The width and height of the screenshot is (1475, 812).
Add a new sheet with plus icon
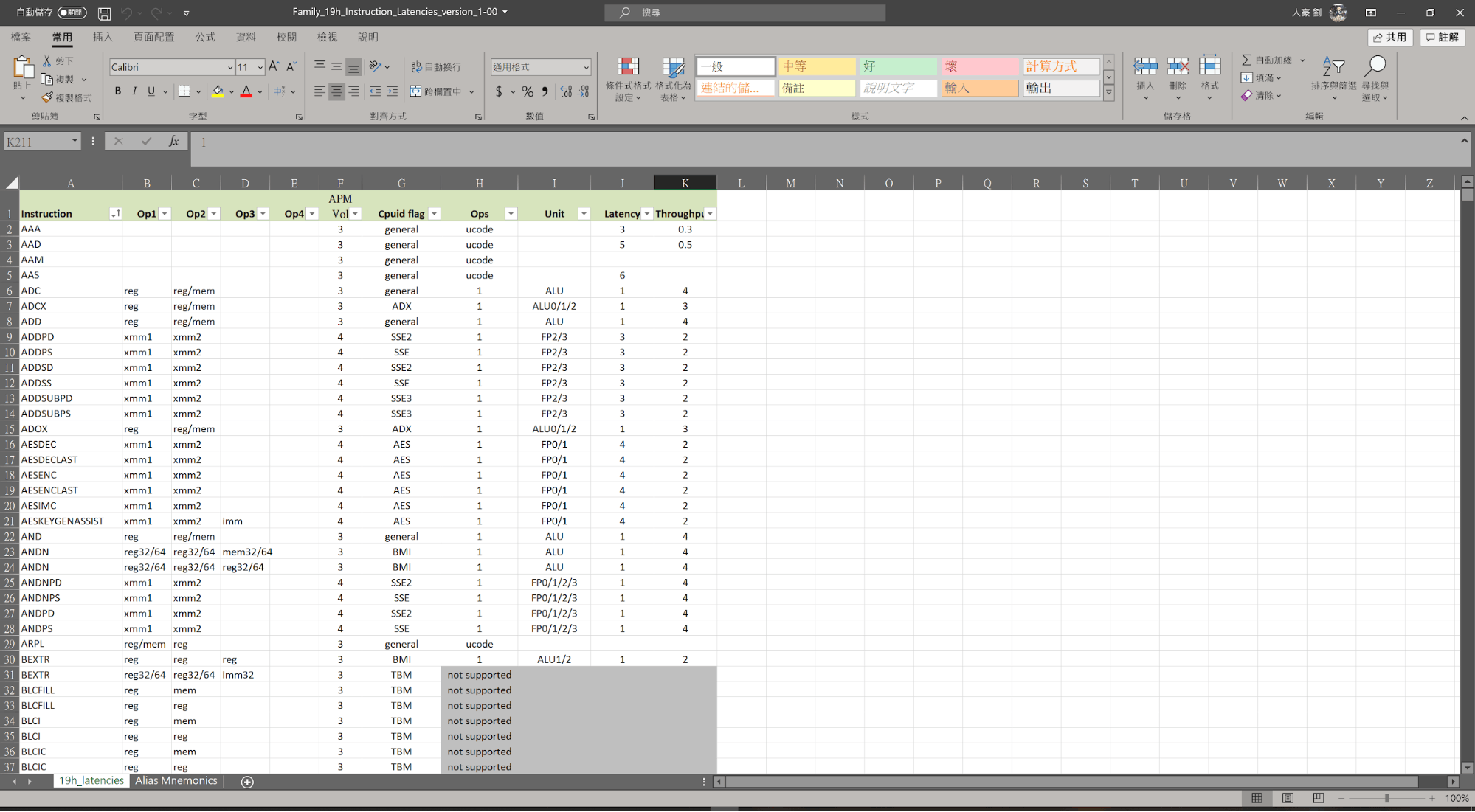click(247, 782)
